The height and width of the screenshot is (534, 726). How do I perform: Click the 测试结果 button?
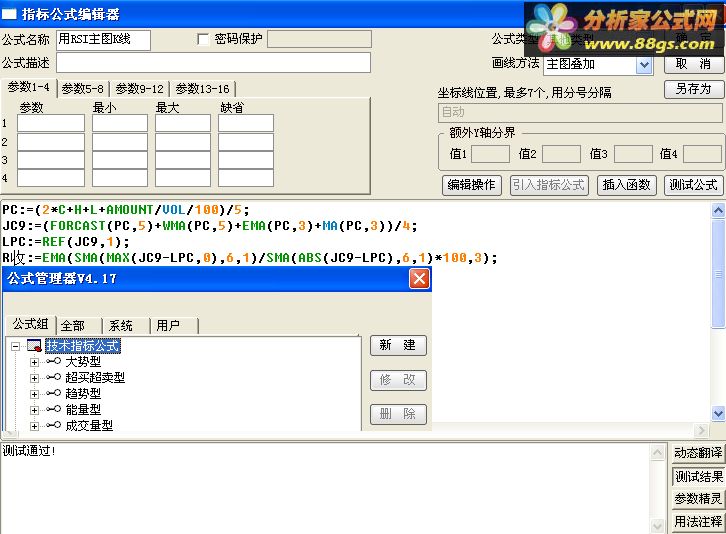698,477
